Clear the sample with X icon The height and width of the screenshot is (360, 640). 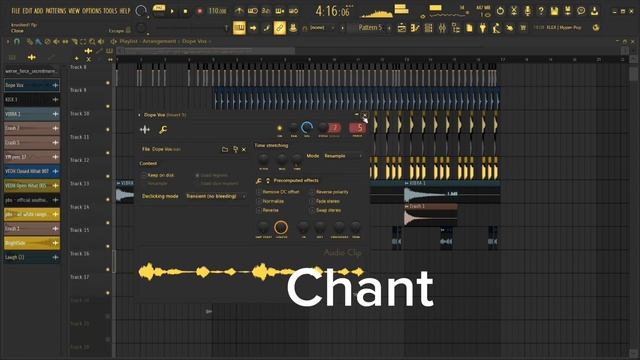click(244, 149)
